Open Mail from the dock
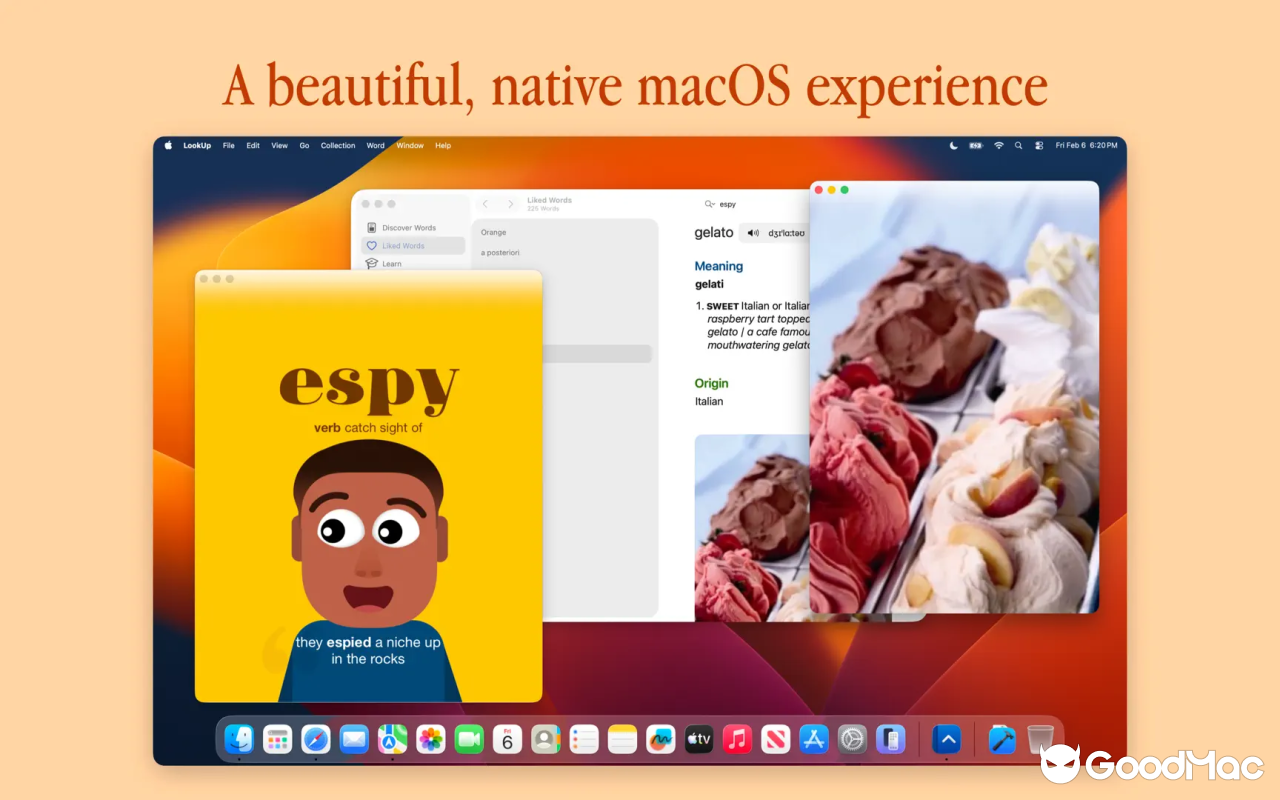The height and width of the screenshot is (800, 1280). pos(354,739)
